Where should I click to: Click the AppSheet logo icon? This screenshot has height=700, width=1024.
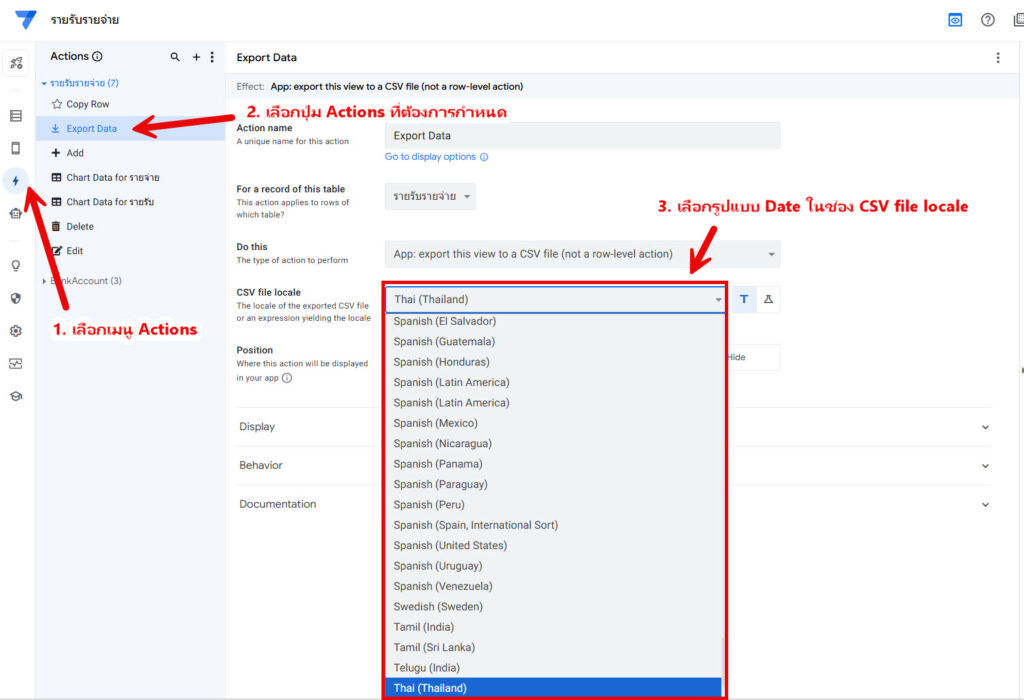(x=25, y=19)
